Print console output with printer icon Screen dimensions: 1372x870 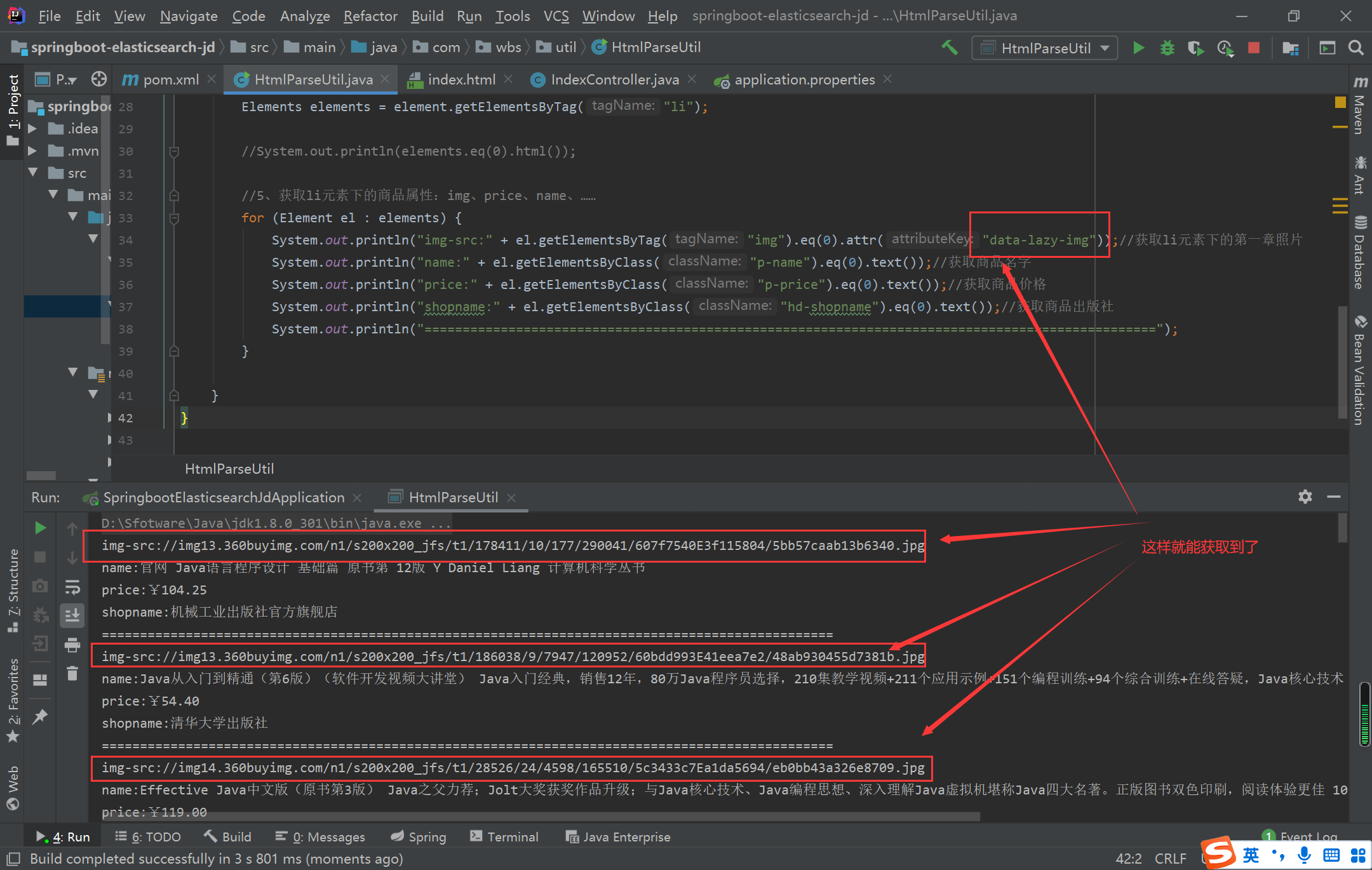(72, 645)
